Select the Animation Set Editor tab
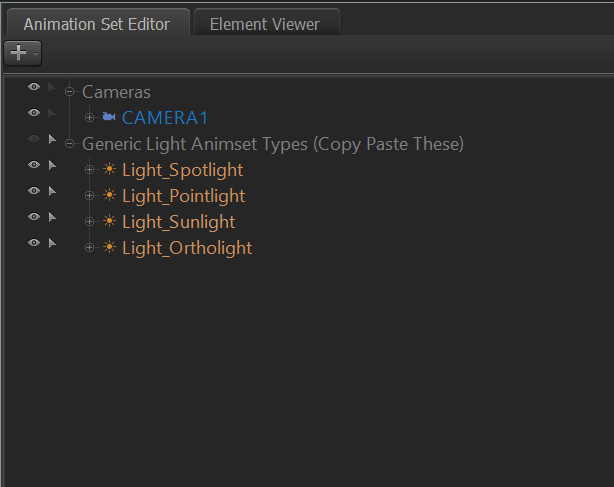 [x=97, y=24]
